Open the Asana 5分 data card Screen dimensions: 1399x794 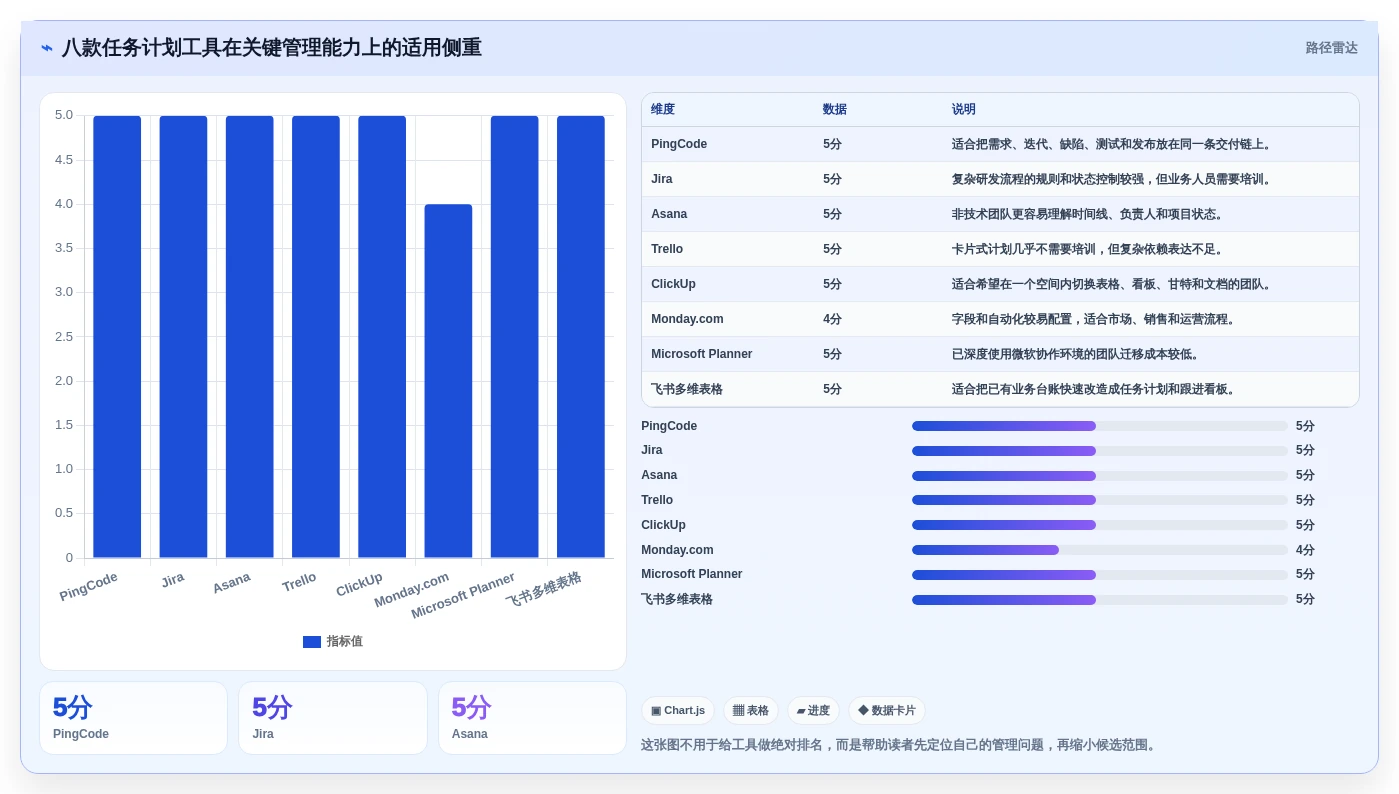[x=532, y=718]
